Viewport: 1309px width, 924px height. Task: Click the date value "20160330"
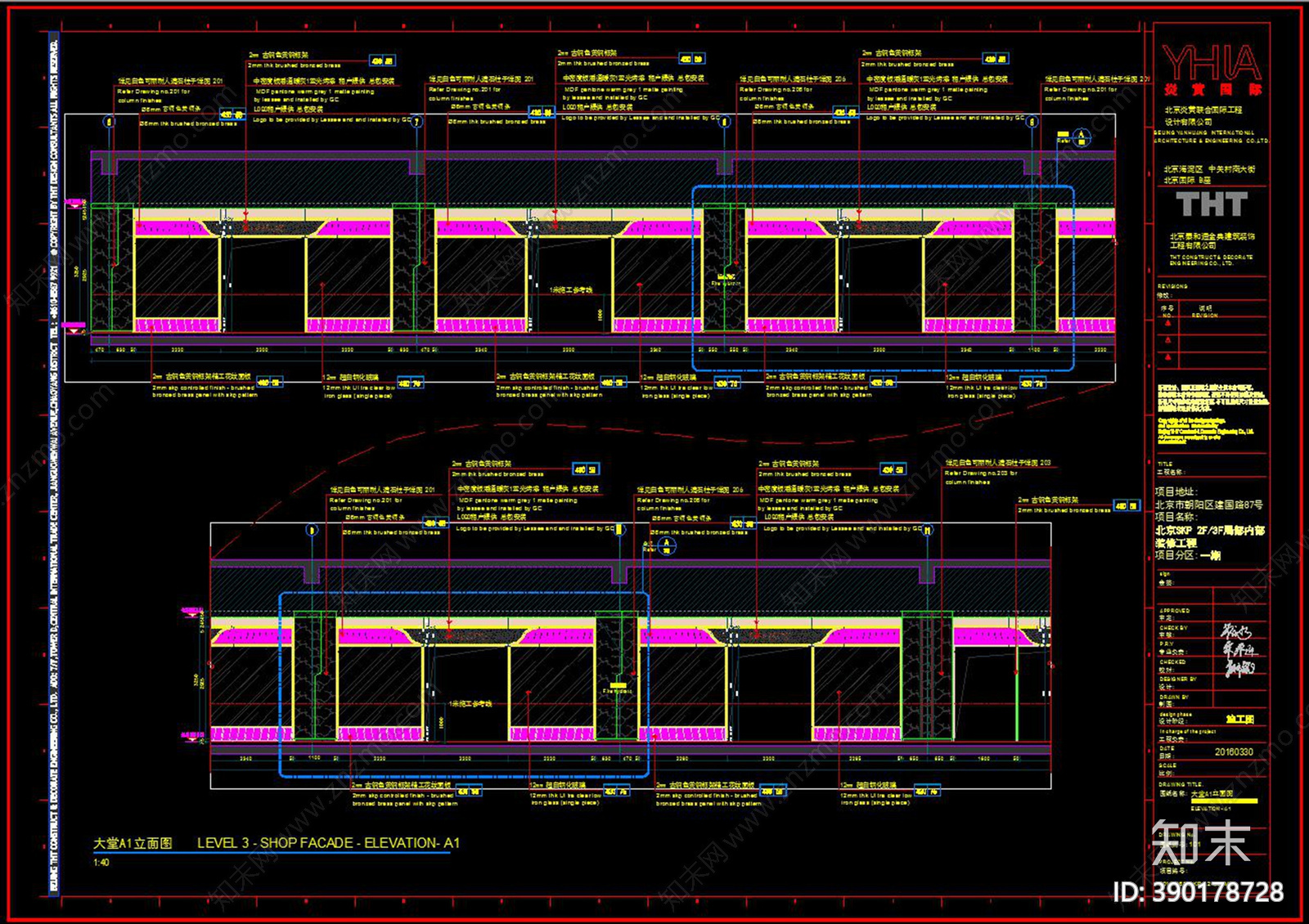[x=1234, y=751]
